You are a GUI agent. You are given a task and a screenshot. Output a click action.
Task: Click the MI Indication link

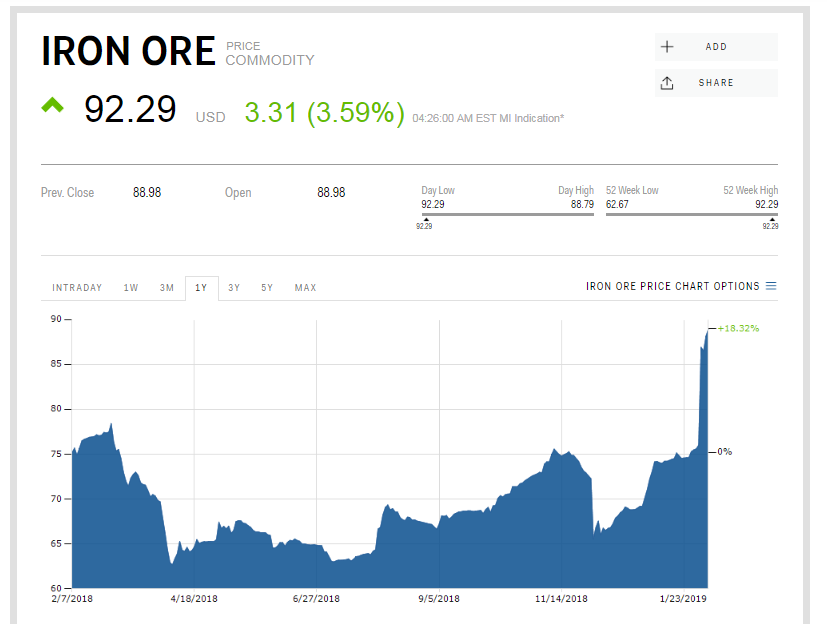[539, 118]
